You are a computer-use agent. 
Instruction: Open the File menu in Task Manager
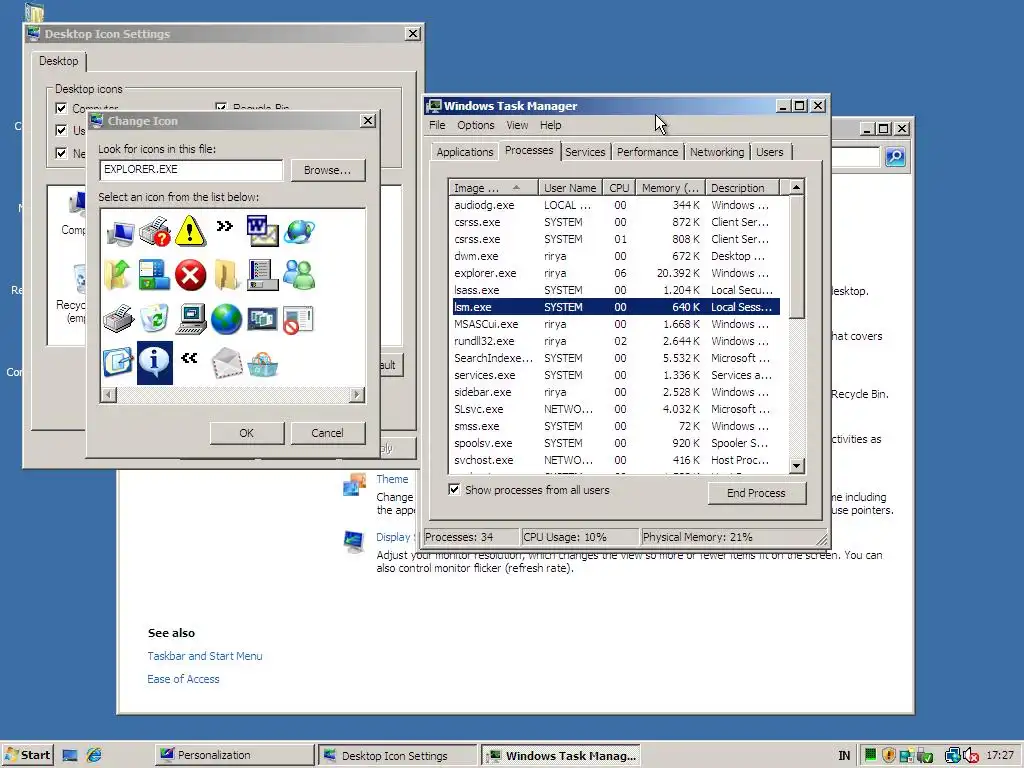tap(437, 125)
